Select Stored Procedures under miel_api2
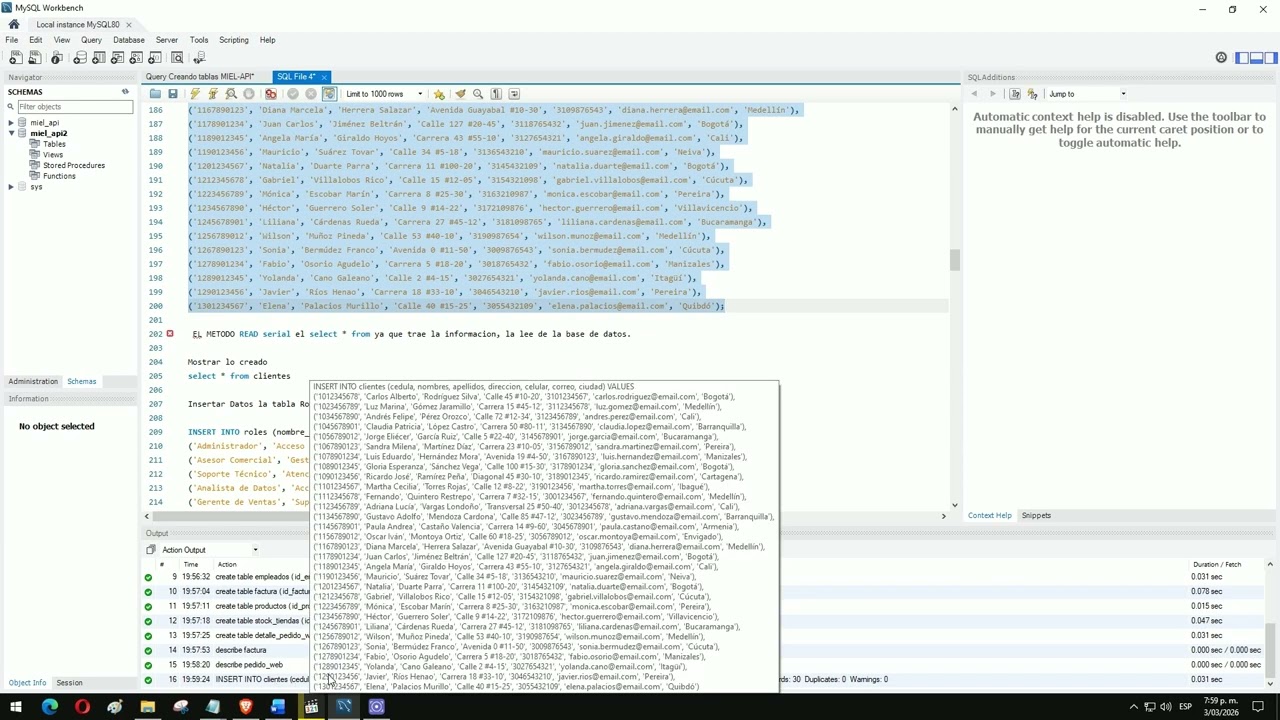The image size is (1280, 720). (x=74, y=165)
